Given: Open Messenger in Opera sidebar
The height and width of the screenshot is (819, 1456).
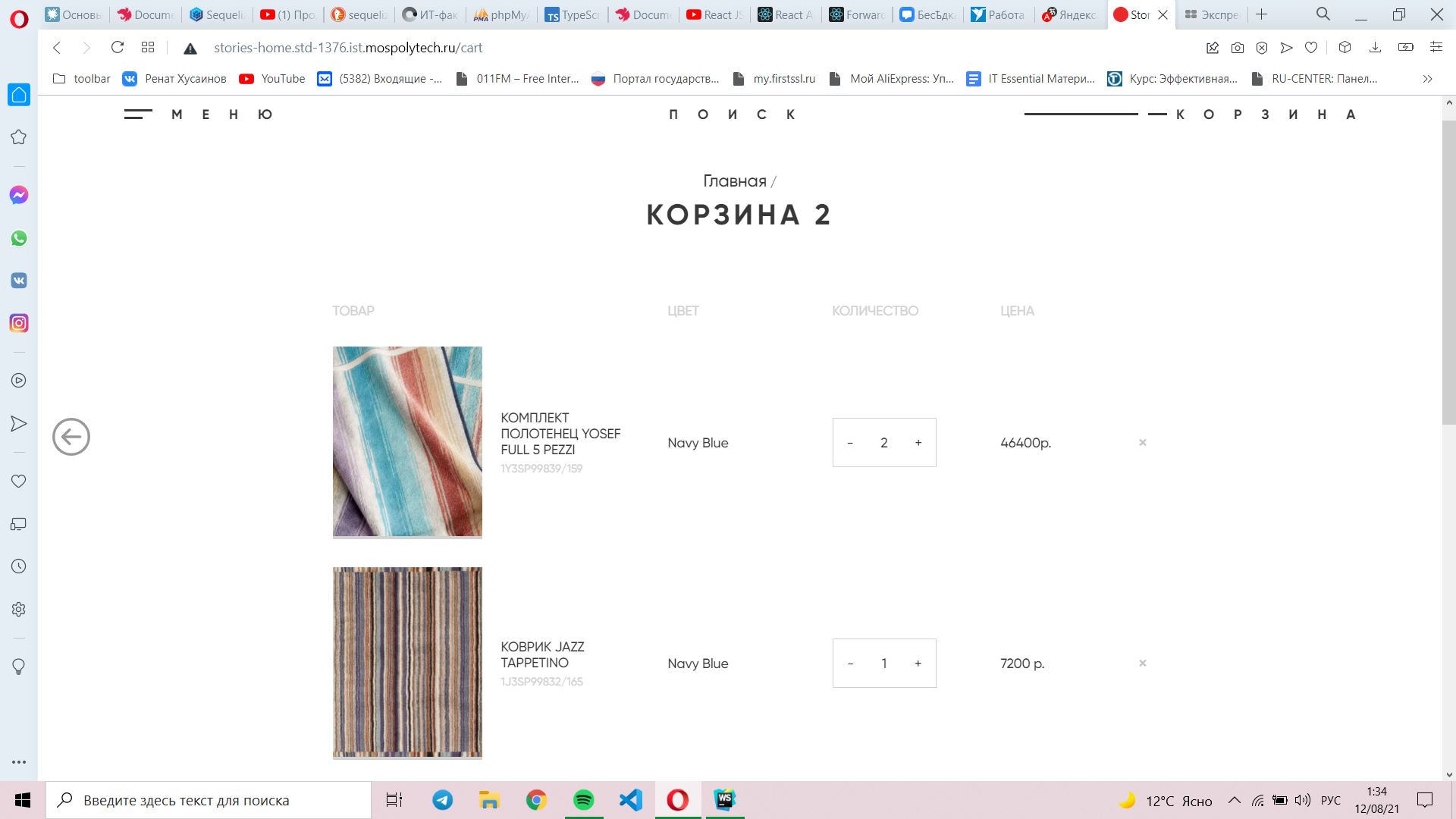Looking at the screenshot, I should [19, 196].
